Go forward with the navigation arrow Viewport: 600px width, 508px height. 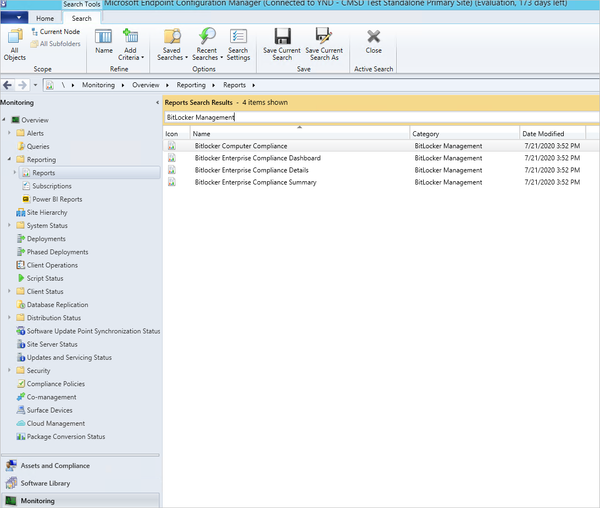pyautogui.click(x=22, y=85)
